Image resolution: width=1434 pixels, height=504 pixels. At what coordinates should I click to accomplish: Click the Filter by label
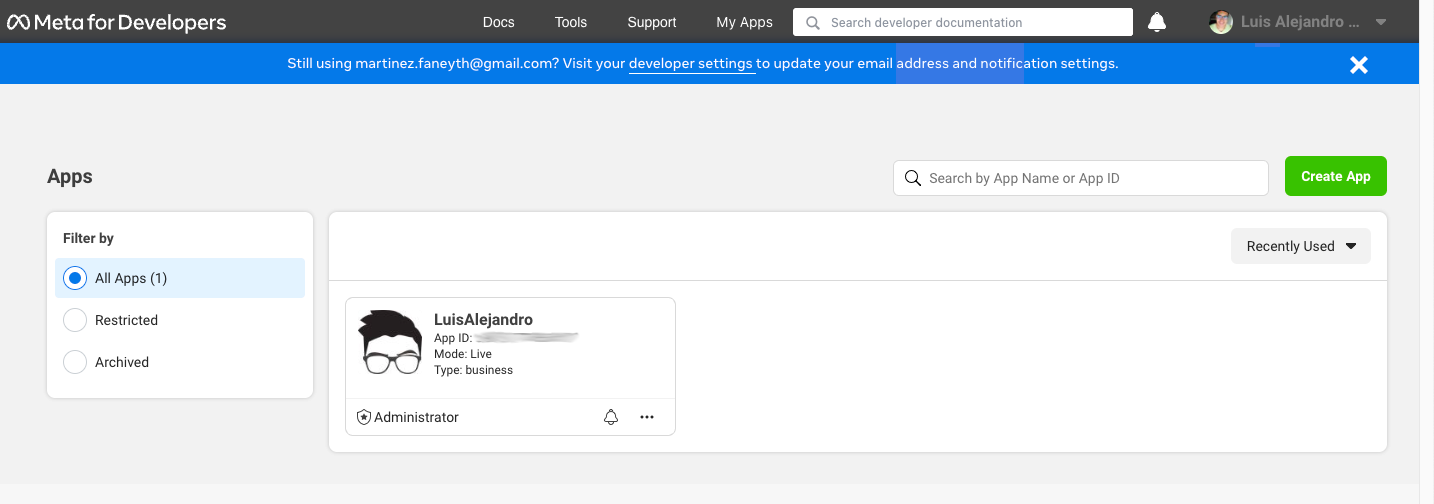88,238
